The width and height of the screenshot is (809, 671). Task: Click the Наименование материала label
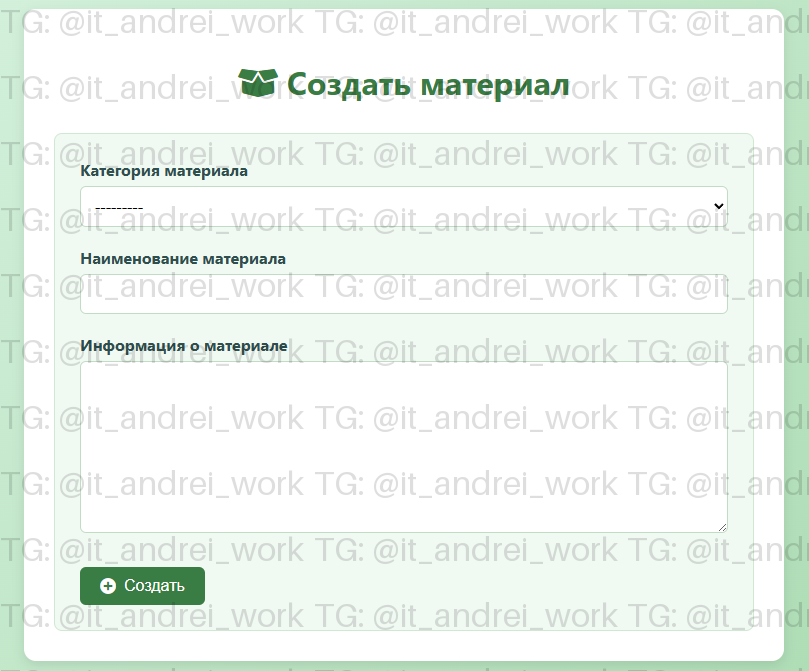coord(183,258)
